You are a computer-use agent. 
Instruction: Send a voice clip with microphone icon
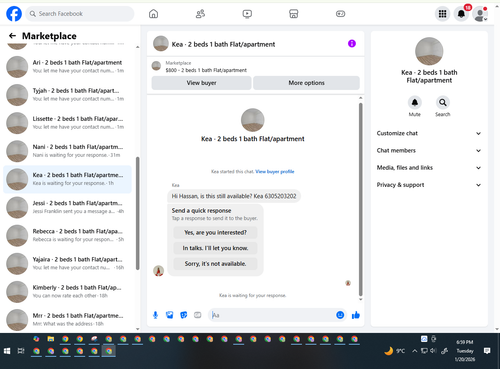(x=155, y=315)
